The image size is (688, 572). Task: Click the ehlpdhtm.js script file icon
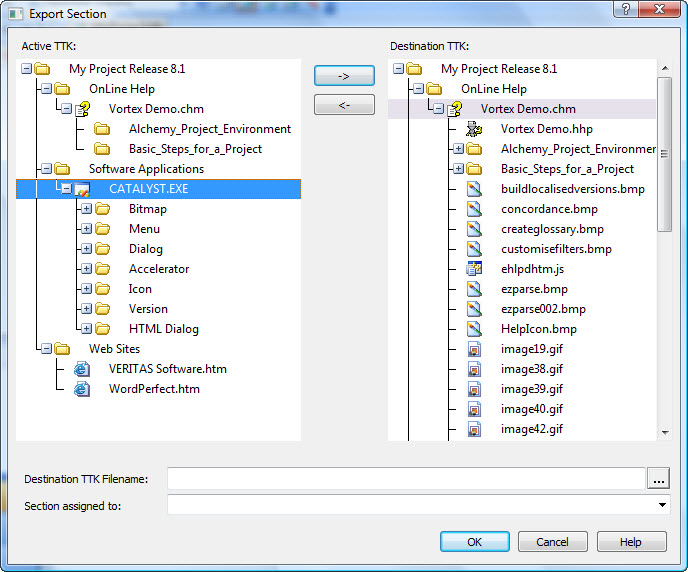pos(474,269)
